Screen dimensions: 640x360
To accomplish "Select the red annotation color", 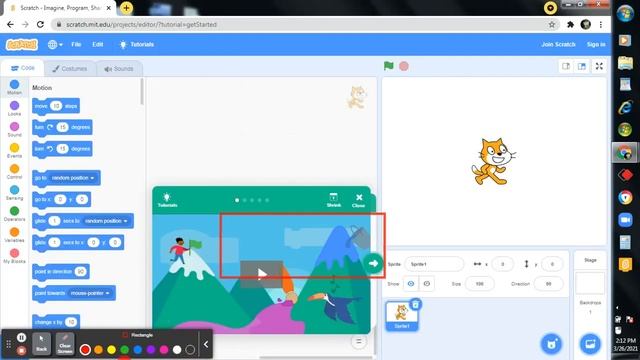I will (x=85, y=349).
